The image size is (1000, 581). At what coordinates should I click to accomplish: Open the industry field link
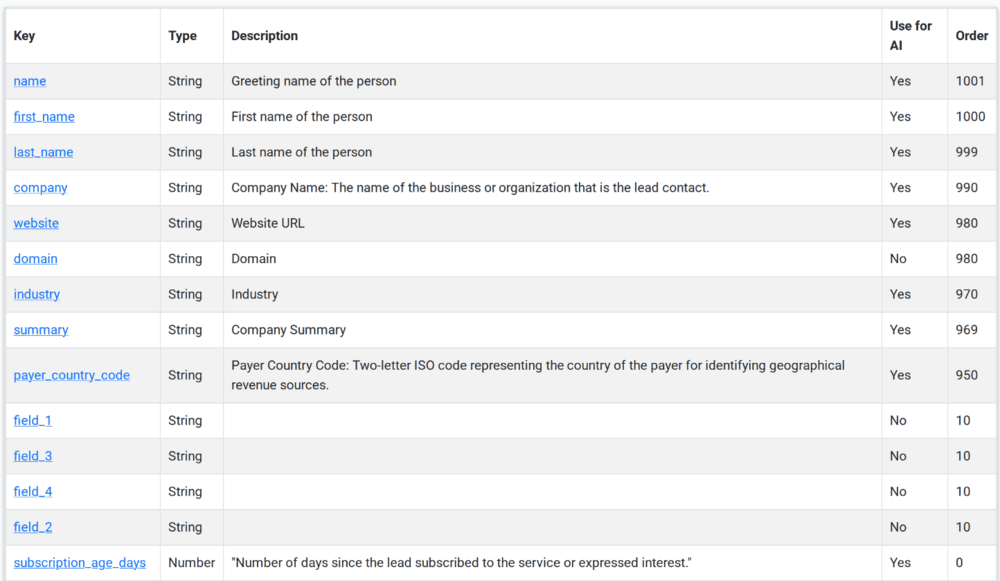pos(37,294)
